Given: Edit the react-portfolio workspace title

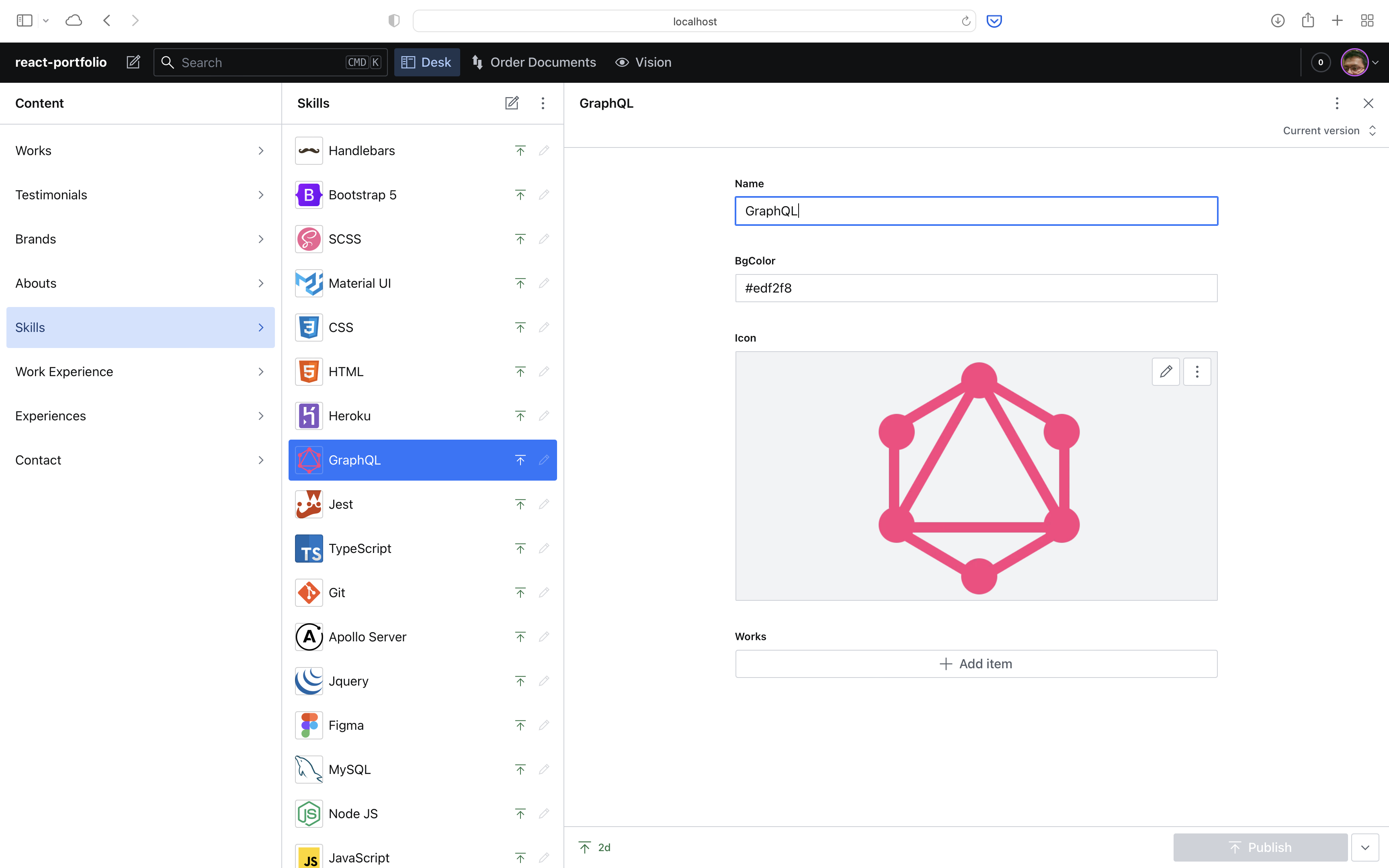Looking at the screenshot, I should [133, 62].
